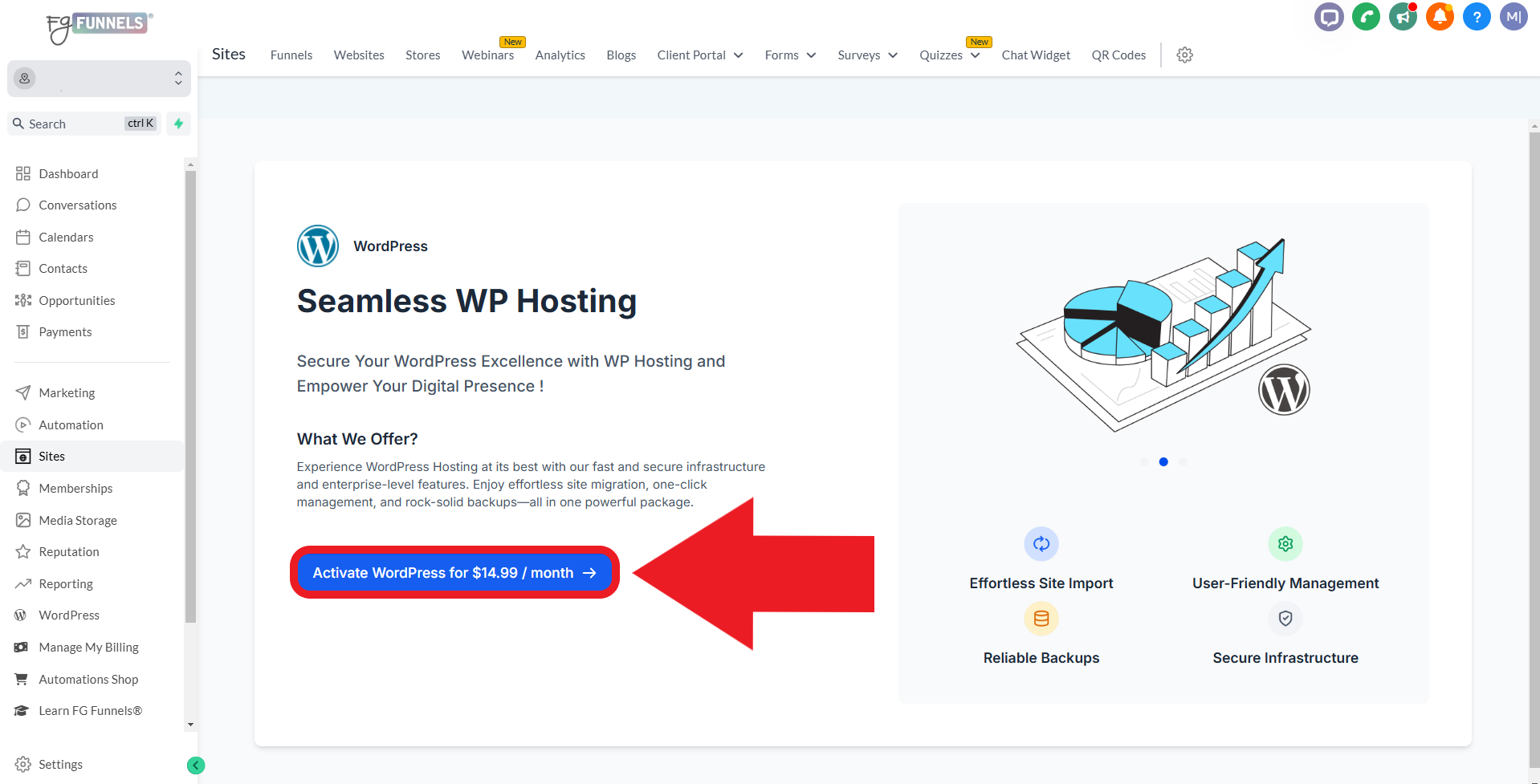
Task: Click the green lightning quick actions icon
Action: pos(178,124)
